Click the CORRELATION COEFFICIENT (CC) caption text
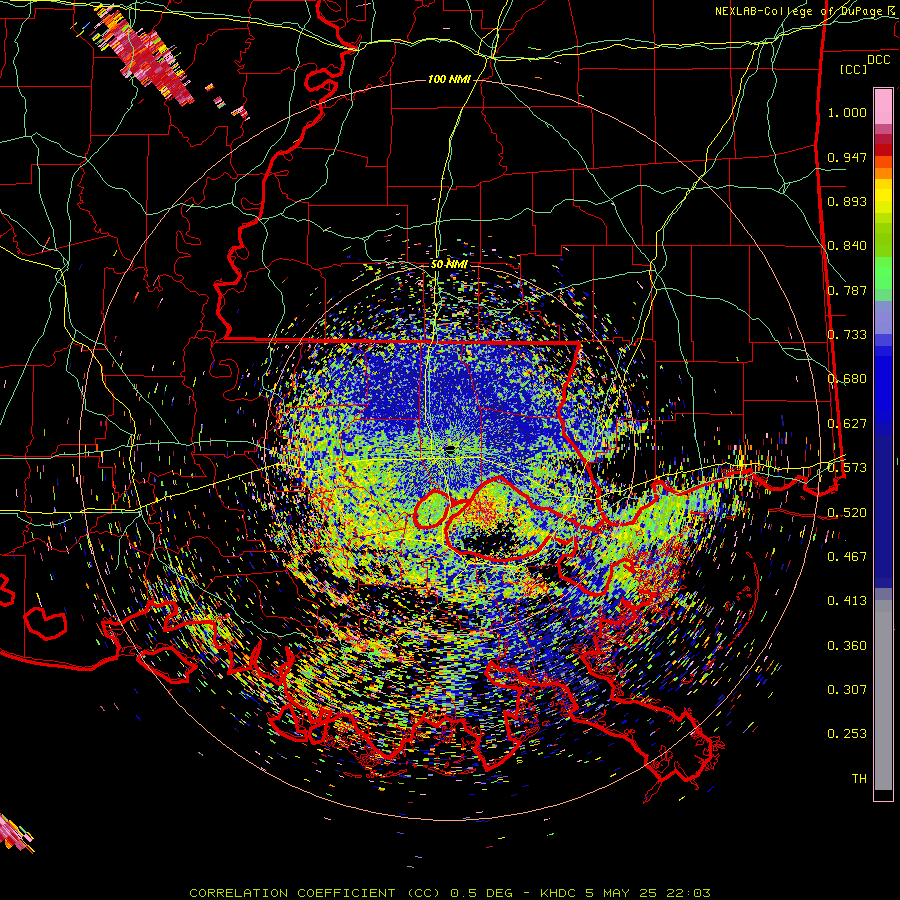 314,893
